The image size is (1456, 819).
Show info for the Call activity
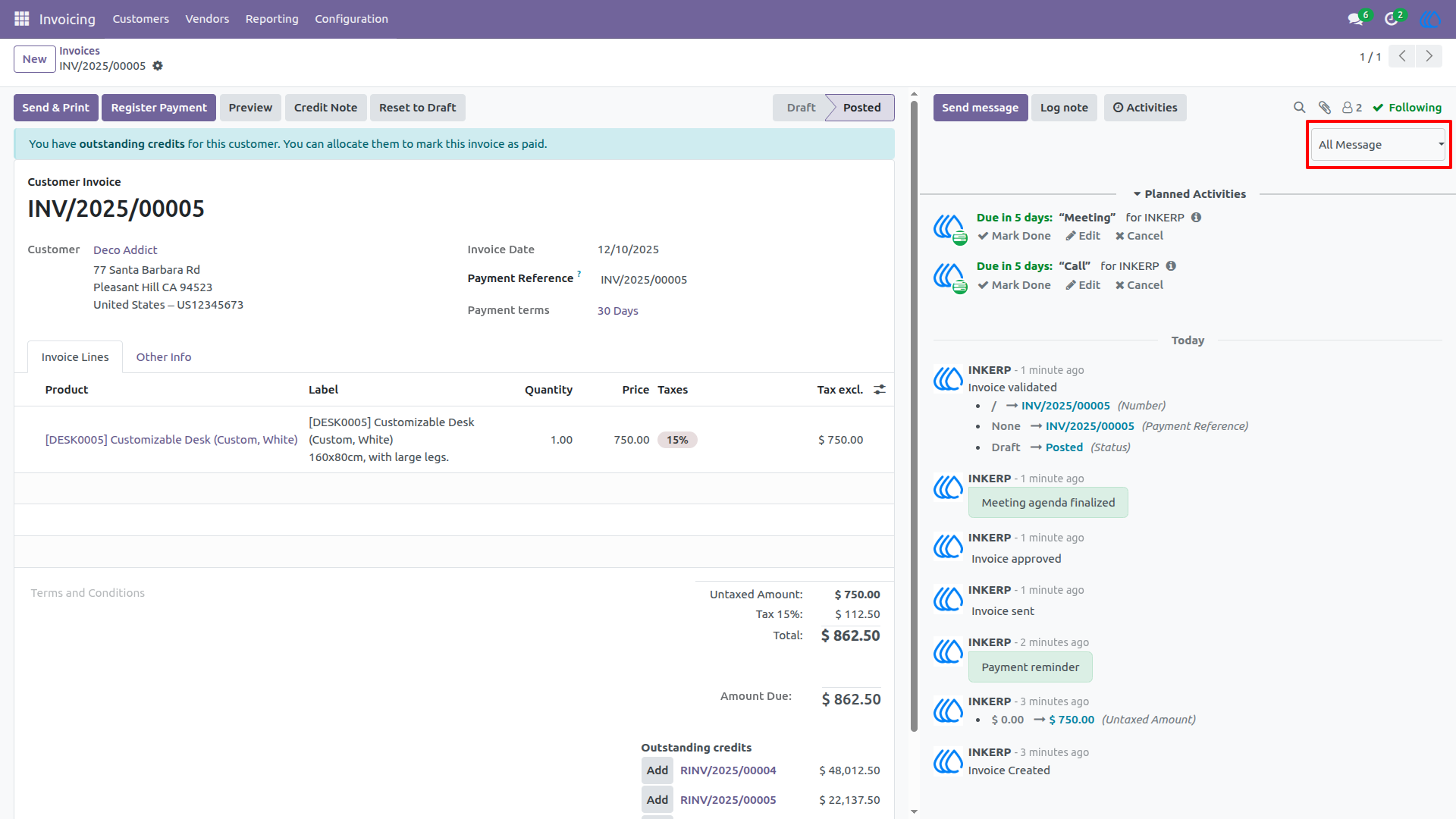pyautogui.click(x=1171, y=266)
